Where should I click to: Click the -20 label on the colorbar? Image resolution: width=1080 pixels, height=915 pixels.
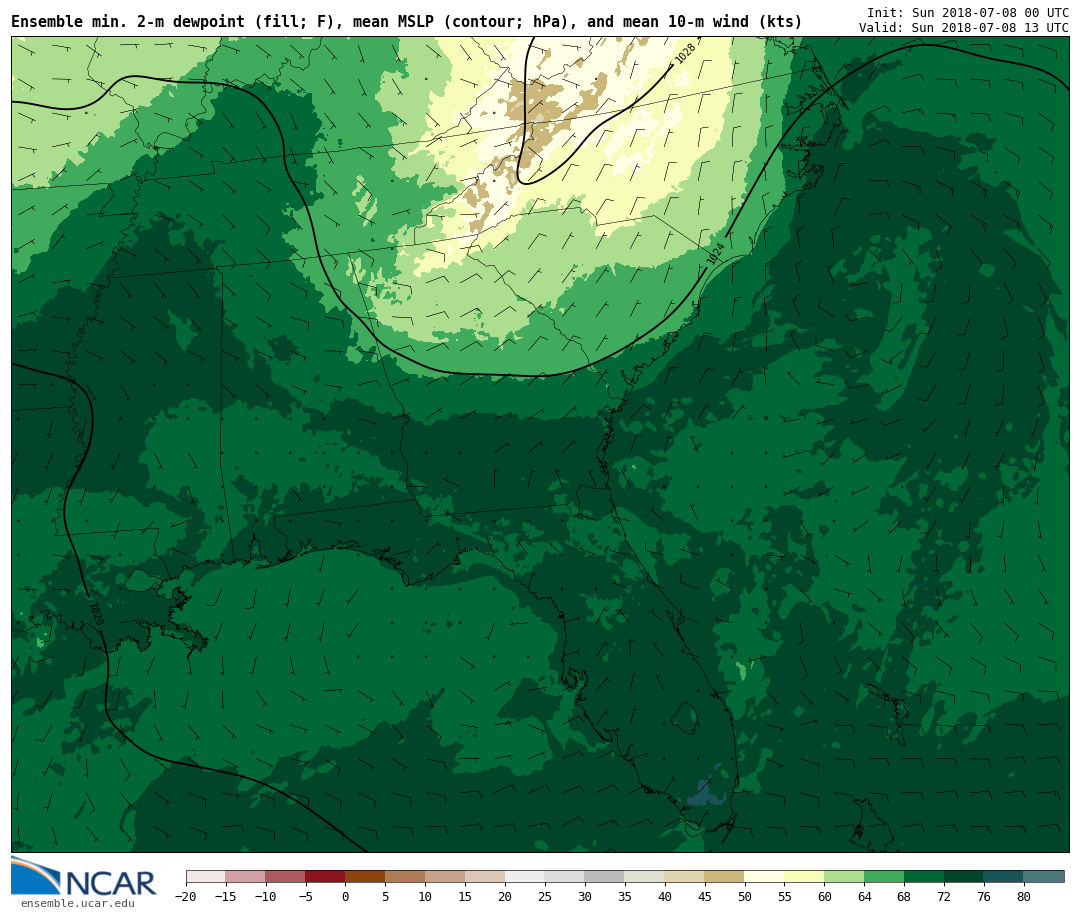[x=185, y=897]
